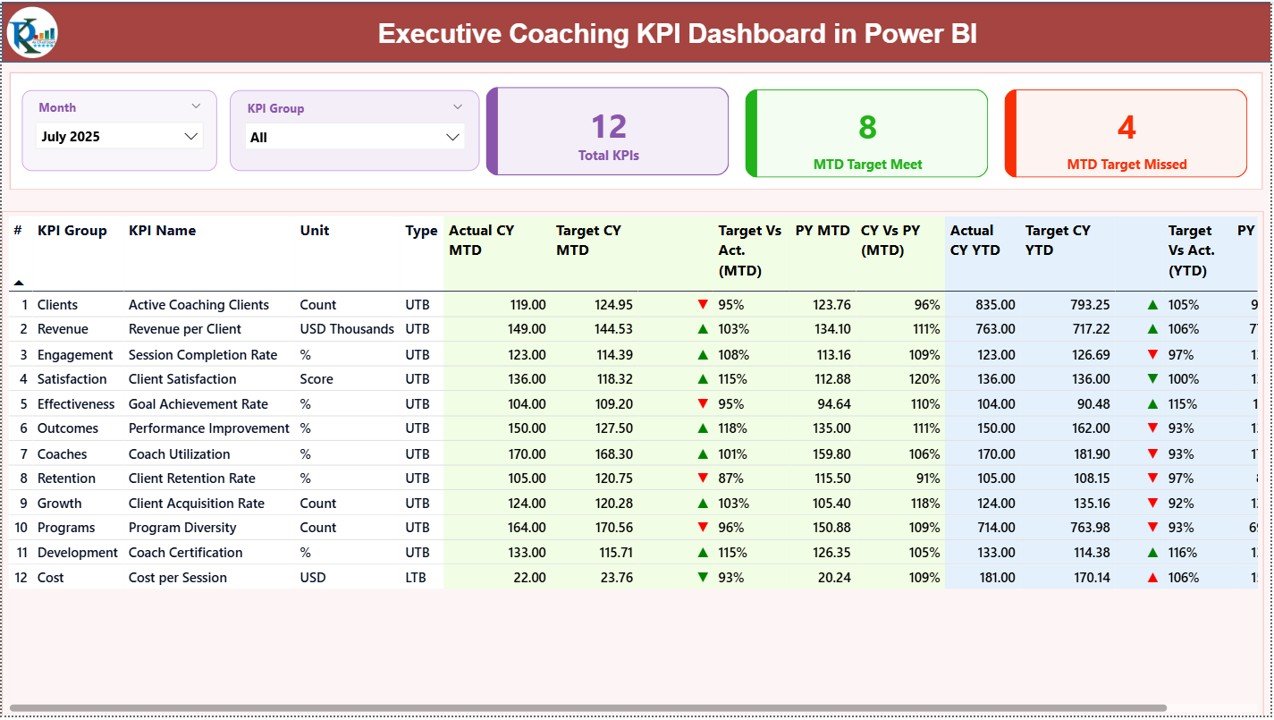Select the 8 MTD Target Meet card
This screenshot has height=720, width=1274.
click(866, 131)
